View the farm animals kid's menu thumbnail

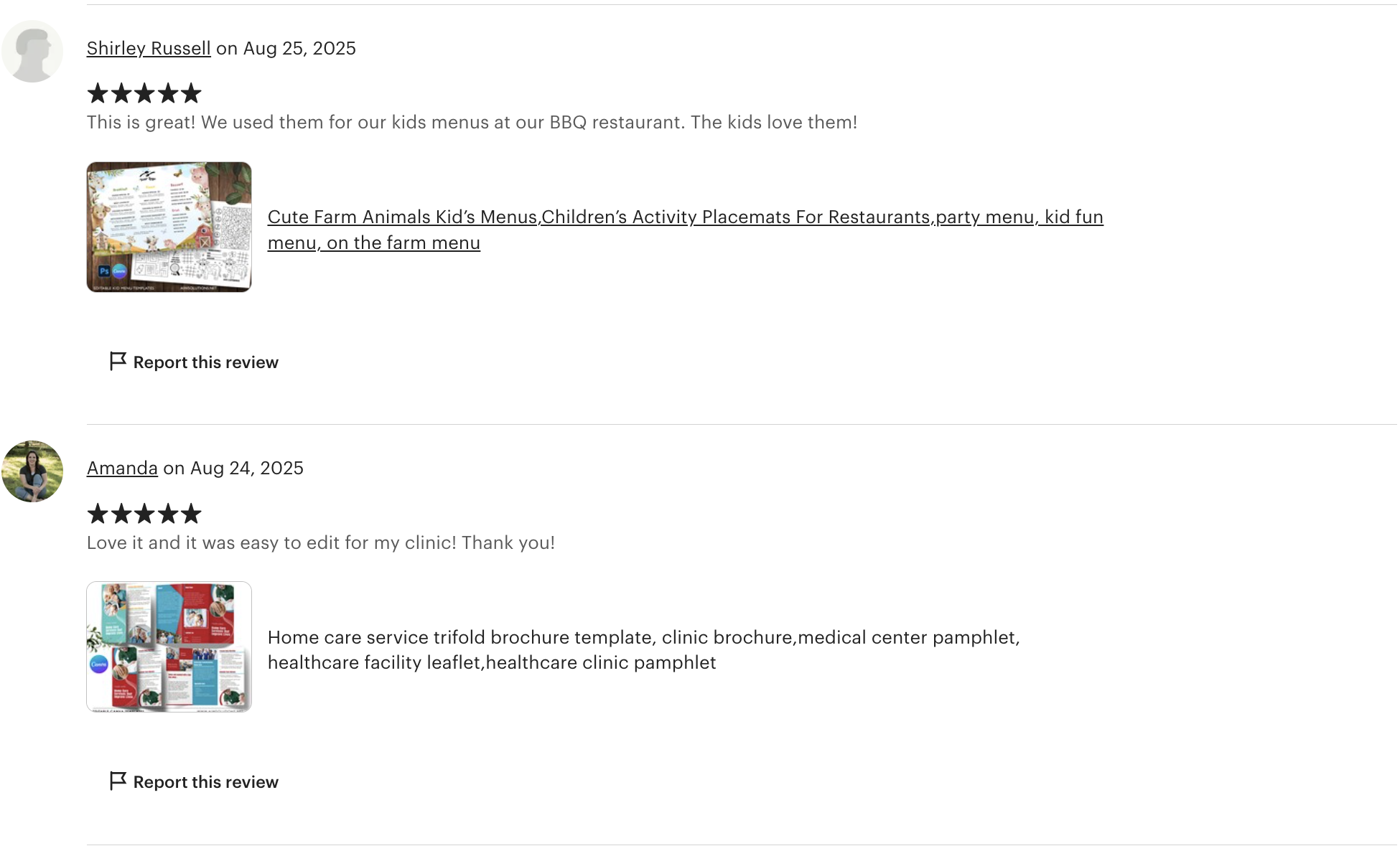[x=169, y=227]
